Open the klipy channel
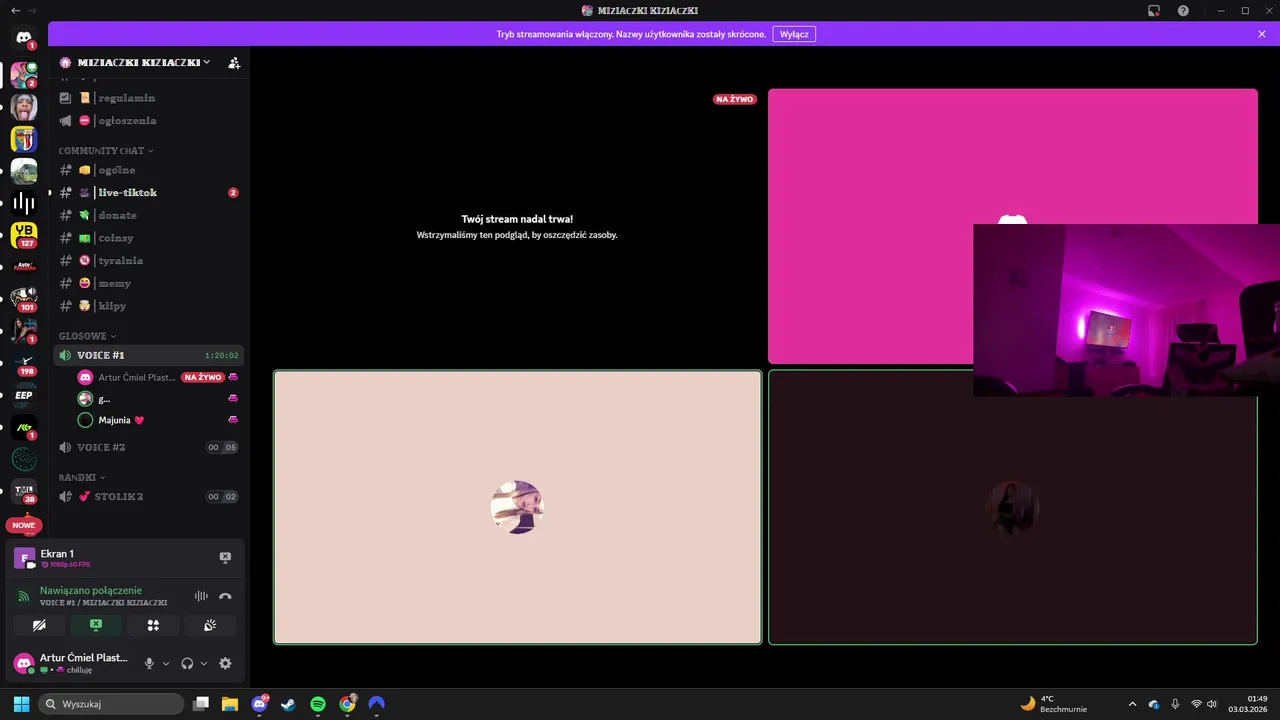This screenshot has width=1280, height=720. tap(148, 306)
